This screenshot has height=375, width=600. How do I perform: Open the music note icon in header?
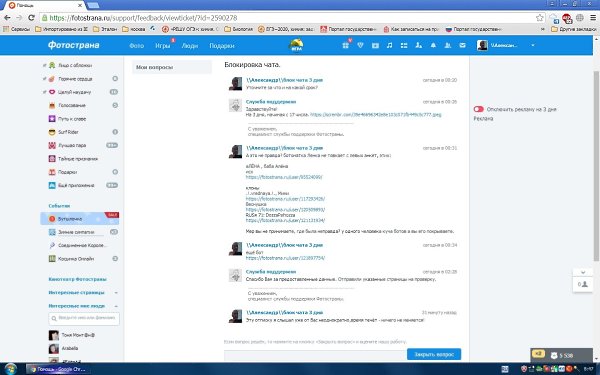(389, 45)
